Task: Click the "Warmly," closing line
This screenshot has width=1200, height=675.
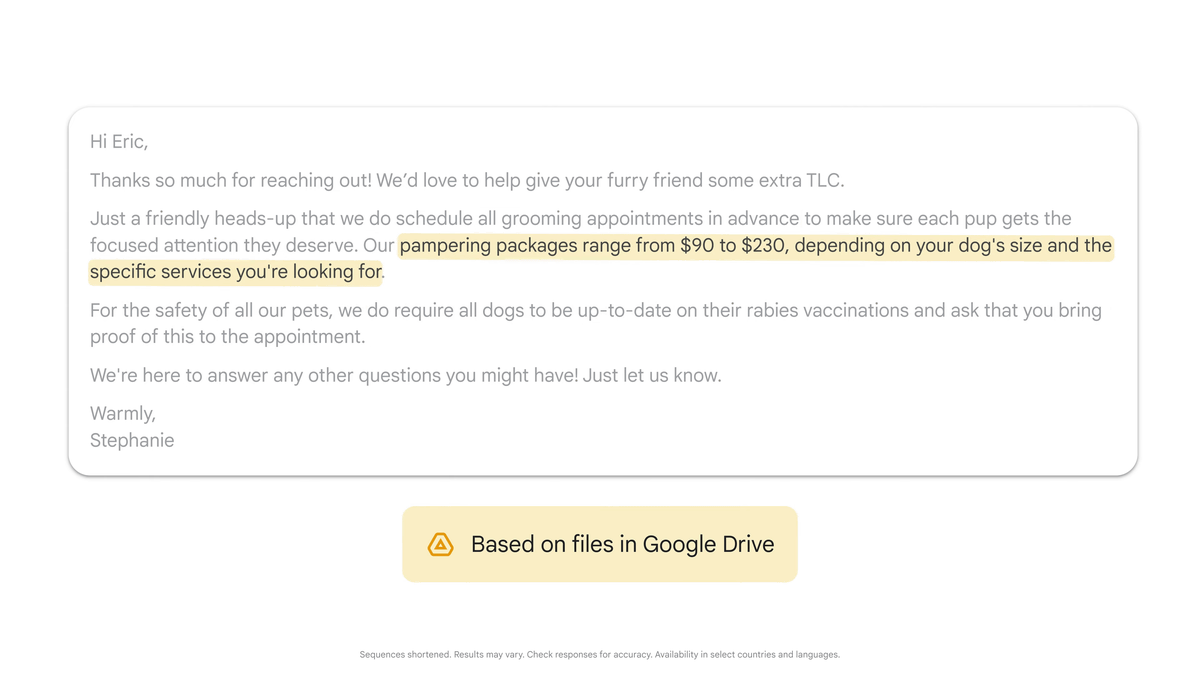Action: [122, 414]
